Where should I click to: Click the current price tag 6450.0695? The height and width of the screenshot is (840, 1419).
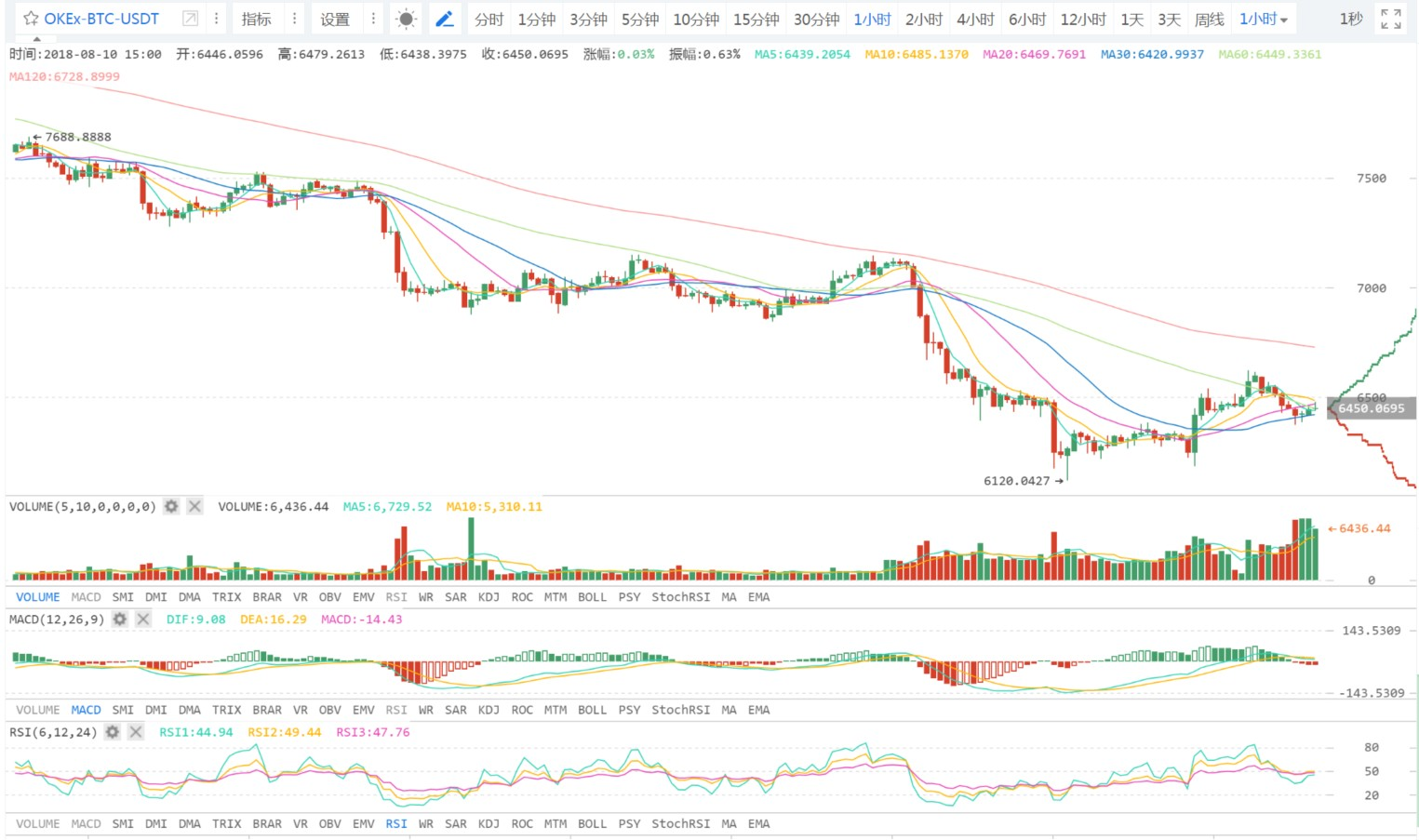[x=1372, y=408]
